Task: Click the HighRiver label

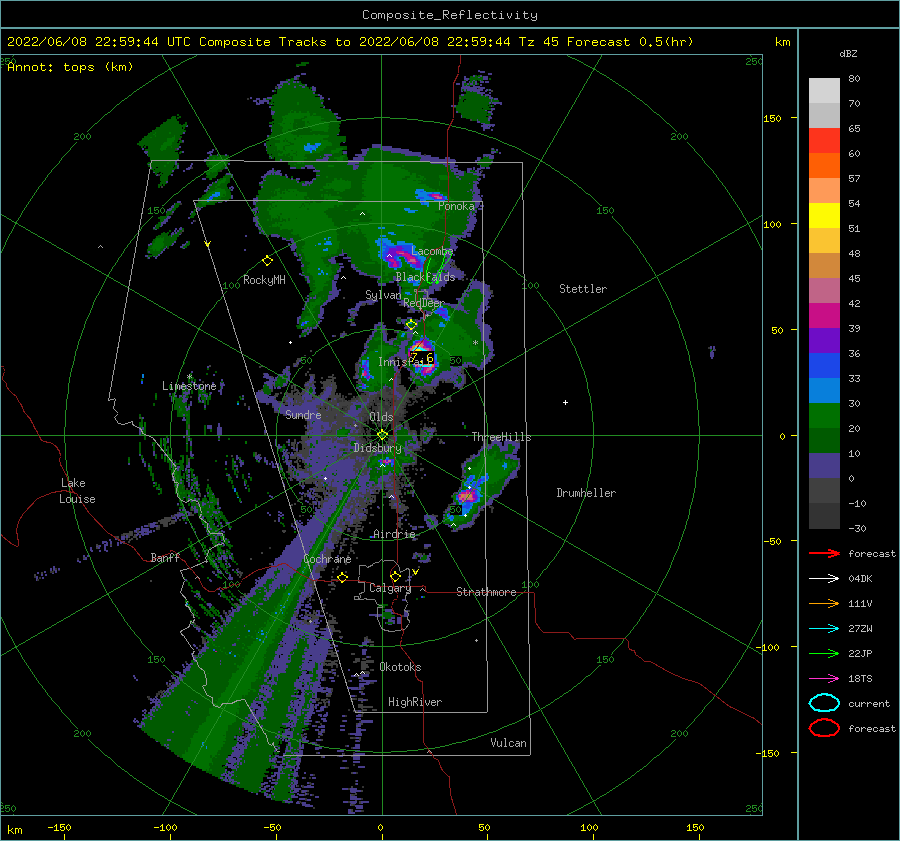Action: tap(415, 702)
